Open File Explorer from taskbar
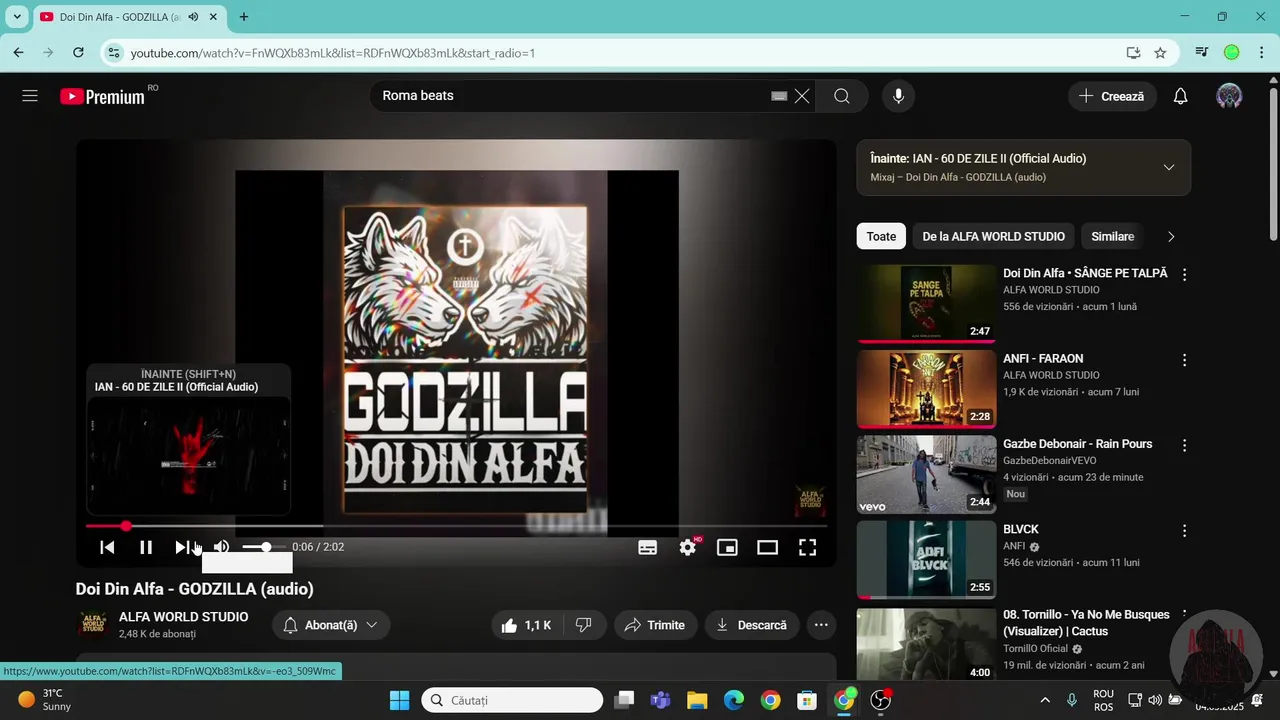1280x720 pixels. coord(697,700)
